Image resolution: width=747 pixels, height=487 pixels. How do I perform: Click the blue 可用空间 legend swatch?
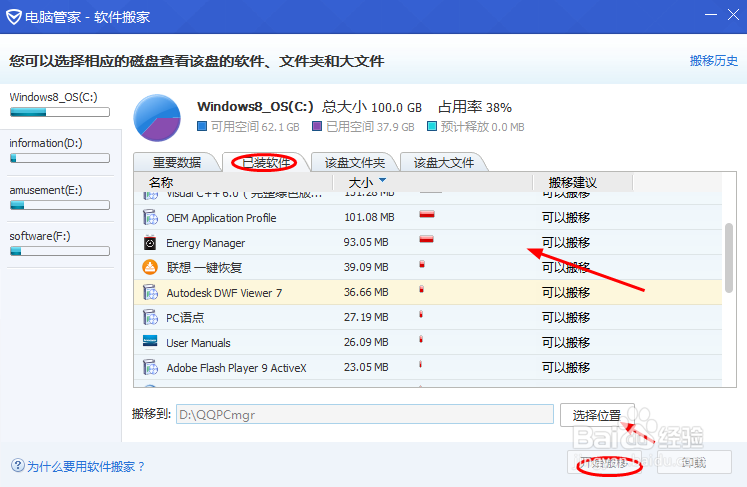pos(202,126)
